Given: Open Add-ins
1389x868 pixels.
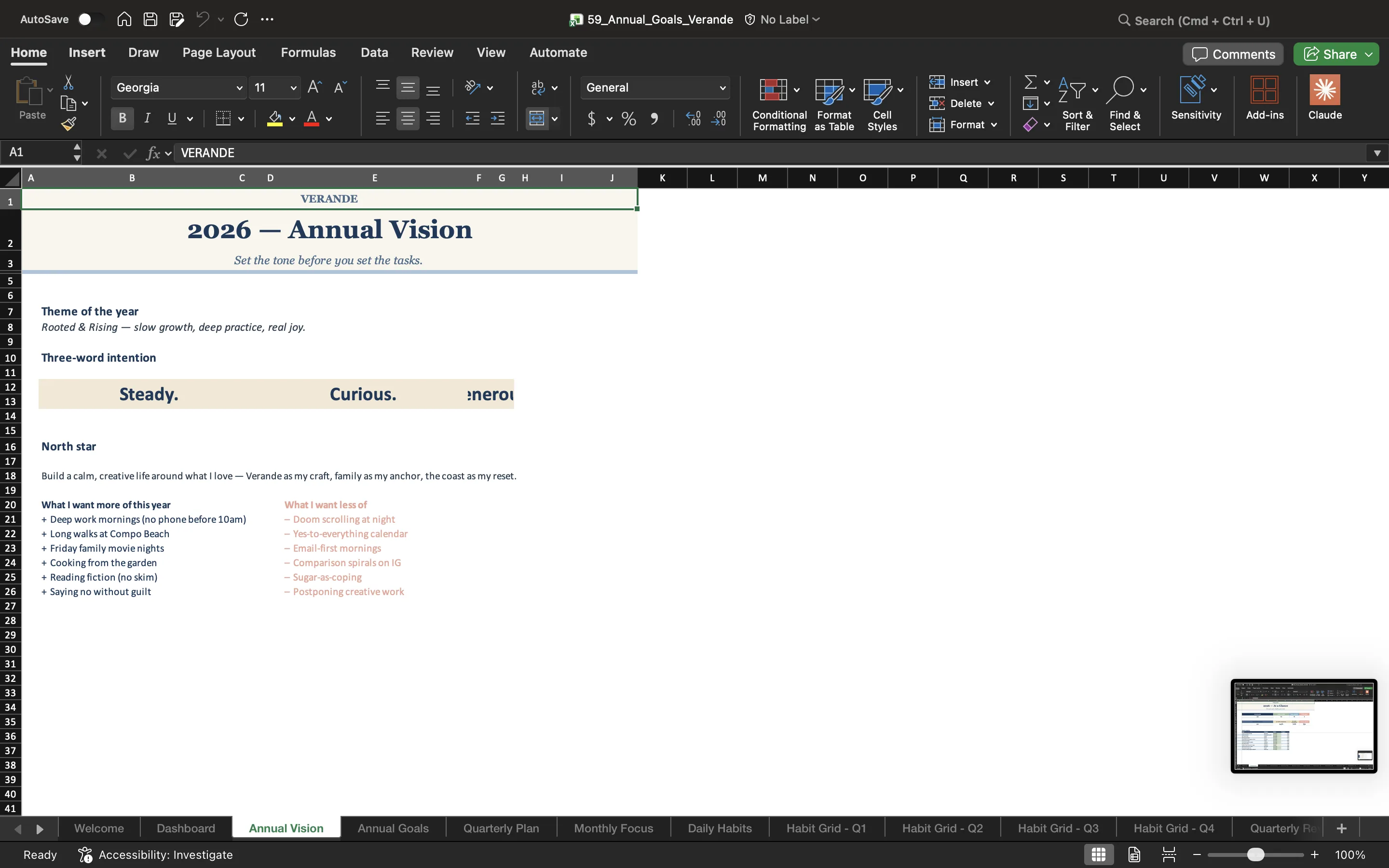Looking at the screenshot, I should 1265,97.
